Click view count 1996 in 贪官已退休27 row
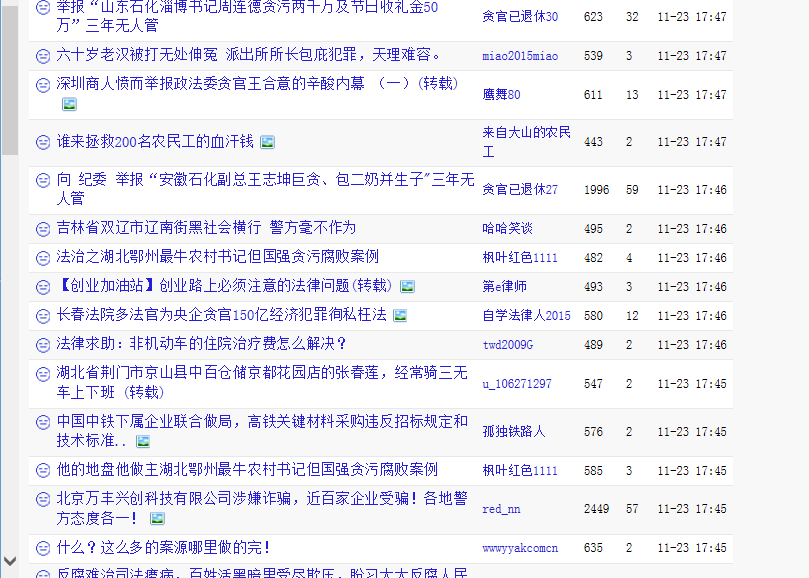The image size is (809, 578). [x=596, y=189]
